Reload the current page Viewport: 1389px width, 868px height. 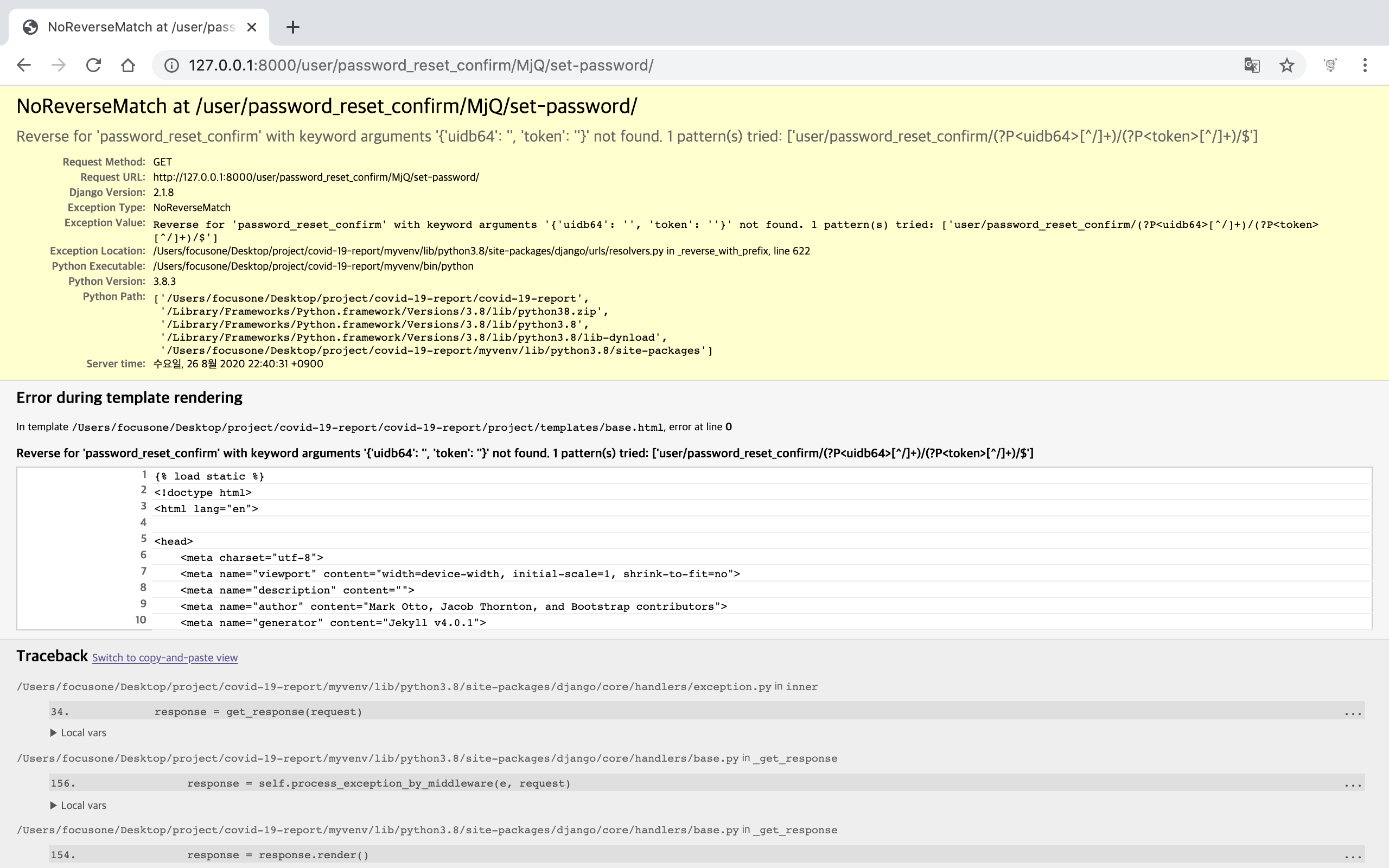tap(93, 65)
